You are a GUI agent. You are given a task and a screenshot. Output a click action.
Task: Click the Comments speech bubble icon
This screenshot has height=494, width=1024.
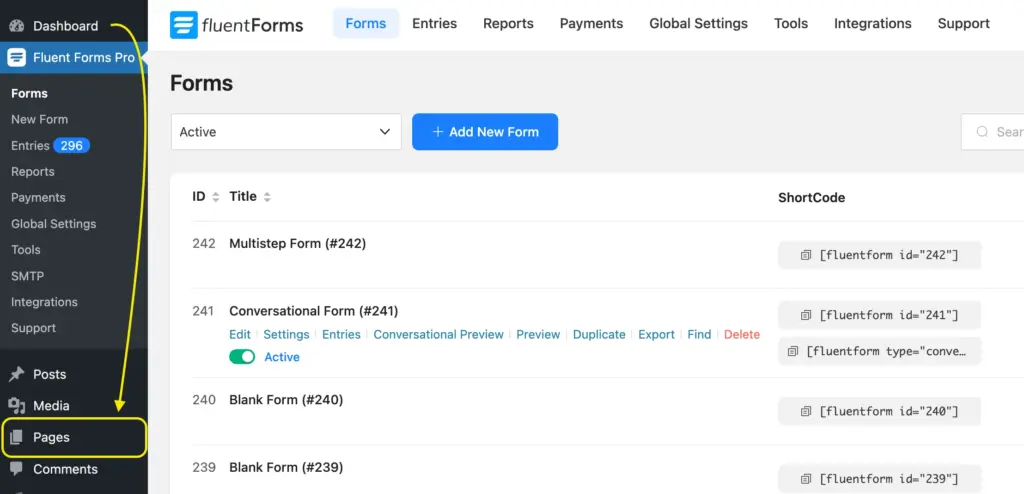coord(16,469)
